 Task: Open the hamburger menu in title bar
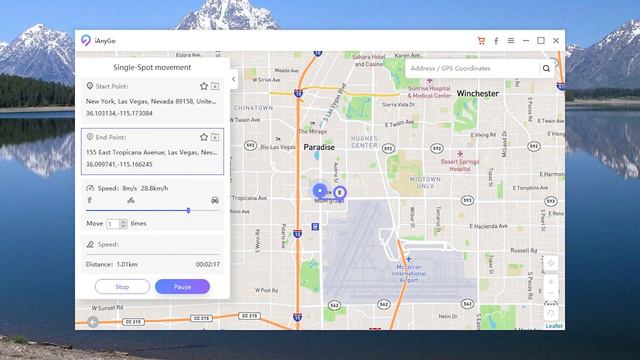(511, 41)
